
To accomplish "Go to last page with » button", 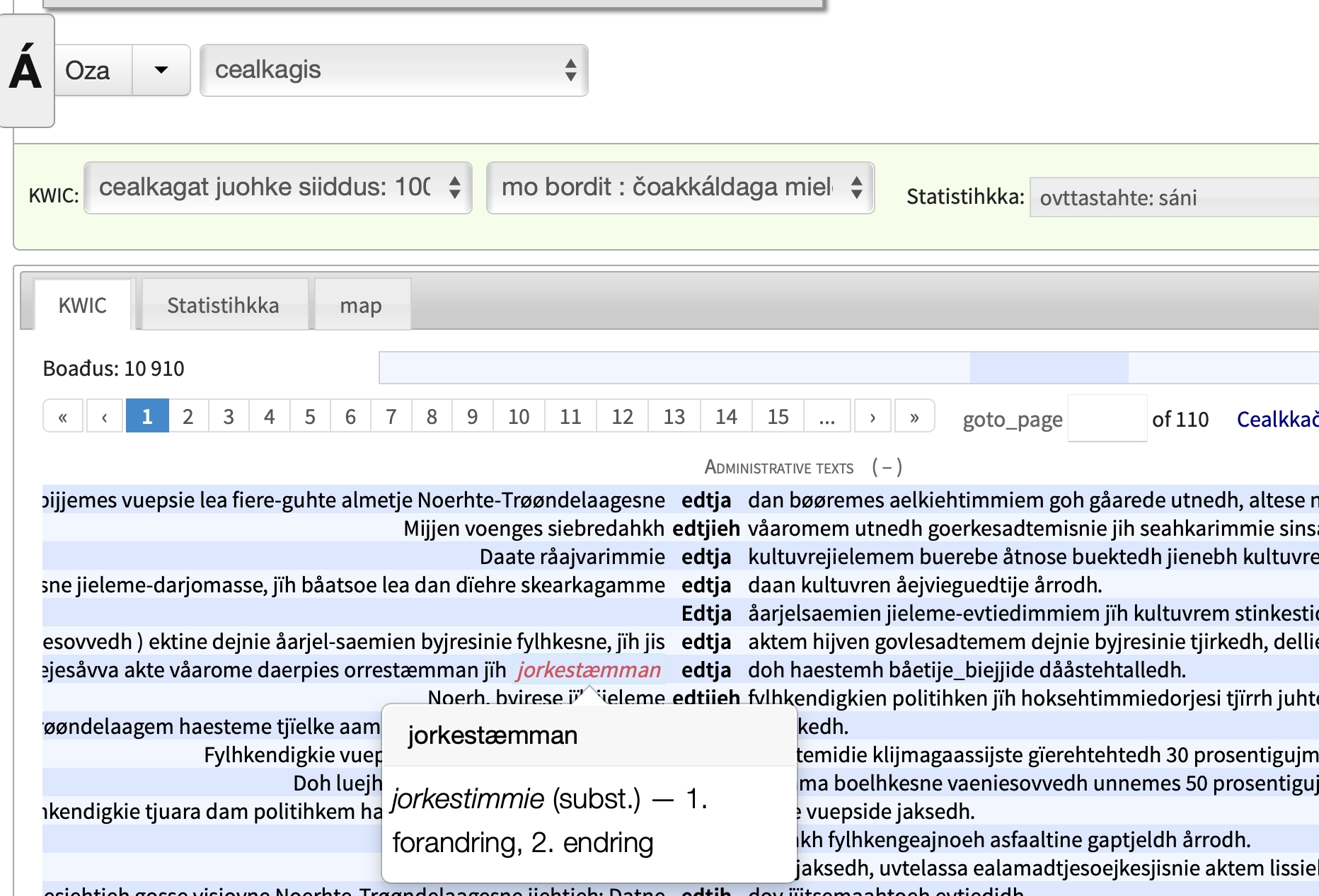I will 914,416.
